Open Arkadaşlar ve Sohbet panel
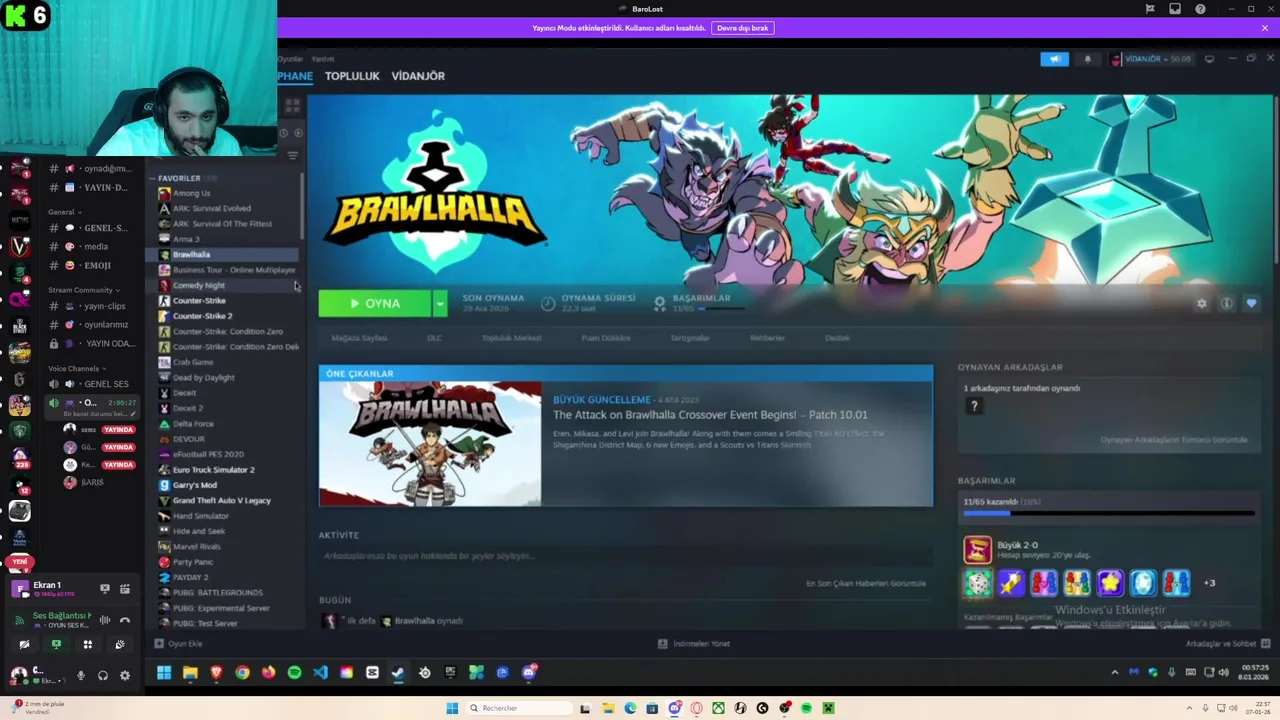Viewport: 1280px width, 720px height. (1227, 644)
